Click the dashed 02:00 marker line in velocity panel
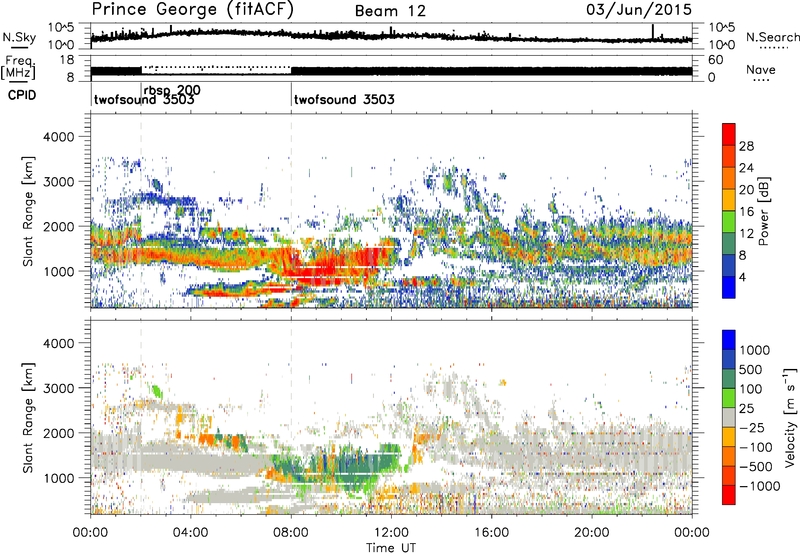This screenshot has height=554, width=800. (x=141, y=418)
